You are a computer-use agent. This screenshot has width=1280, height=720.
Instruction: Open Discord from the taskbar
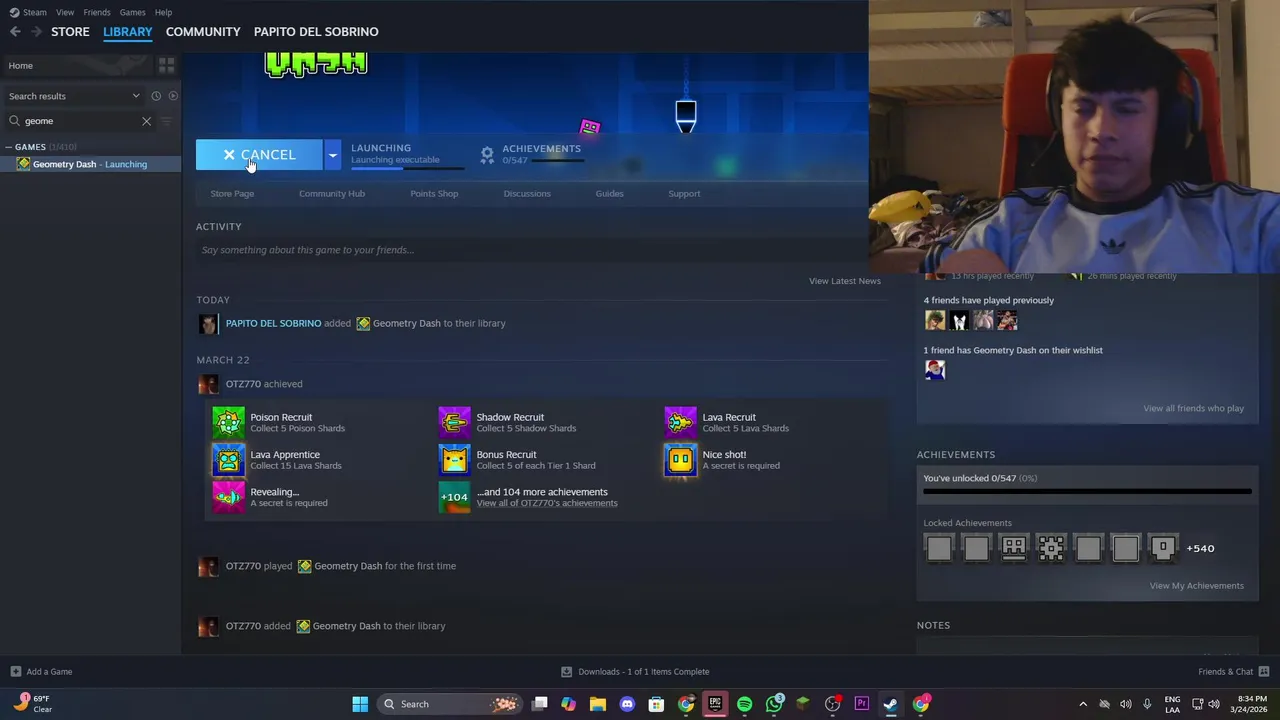point(627,704)
